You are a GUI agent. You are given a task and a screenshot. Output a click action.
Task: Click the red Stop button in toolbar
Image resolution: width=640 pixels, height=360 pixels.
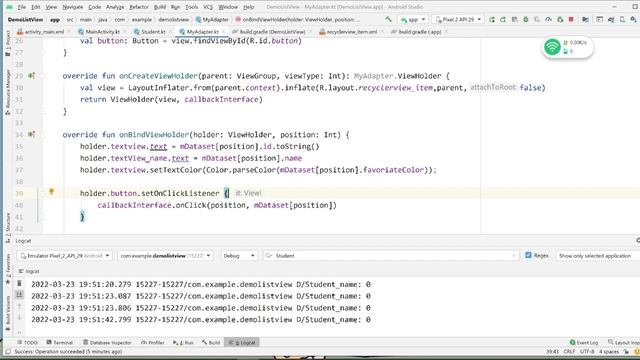point(571,19)
